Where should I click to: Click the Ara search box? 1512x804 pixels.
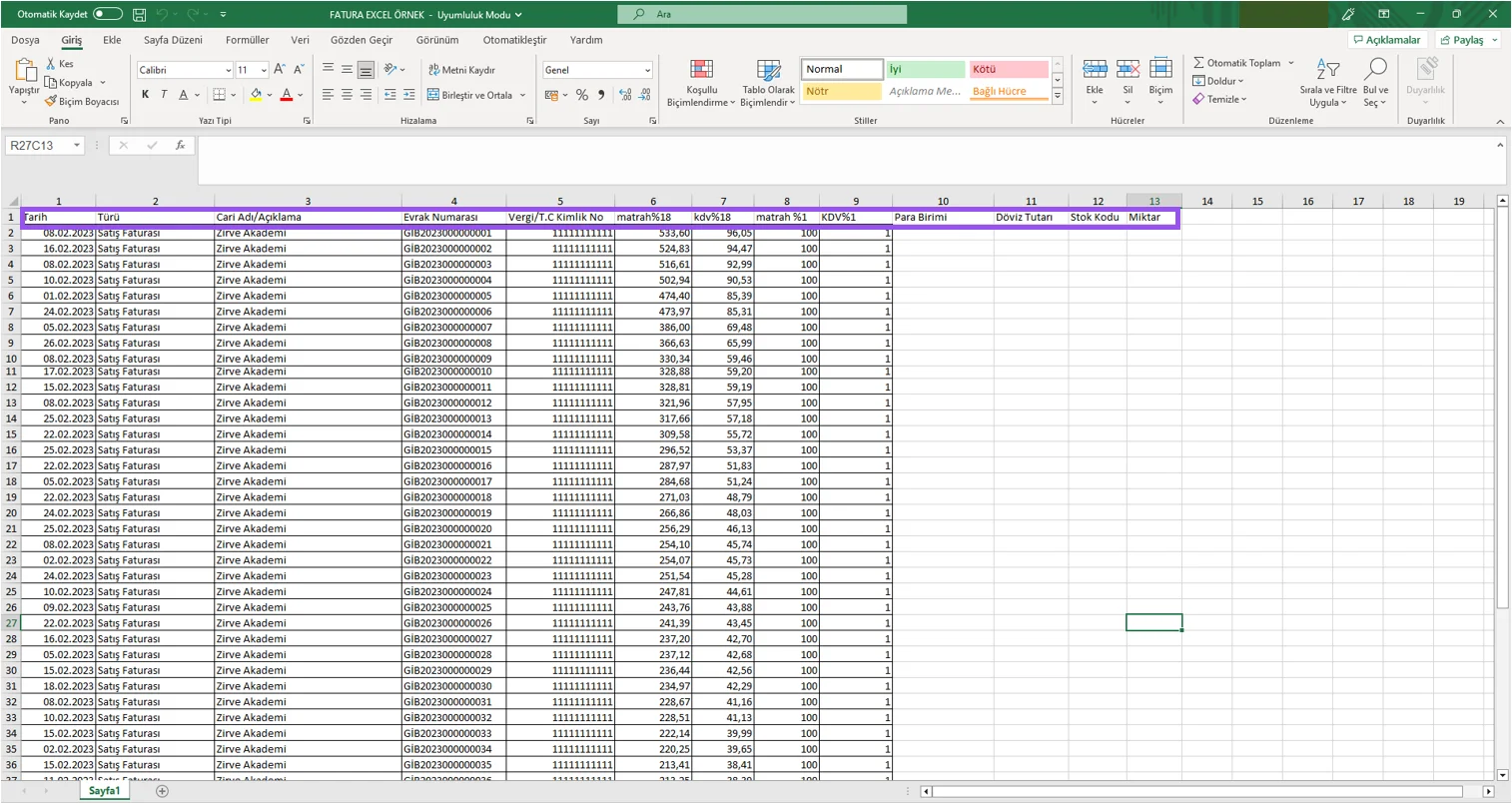(762, 14)
